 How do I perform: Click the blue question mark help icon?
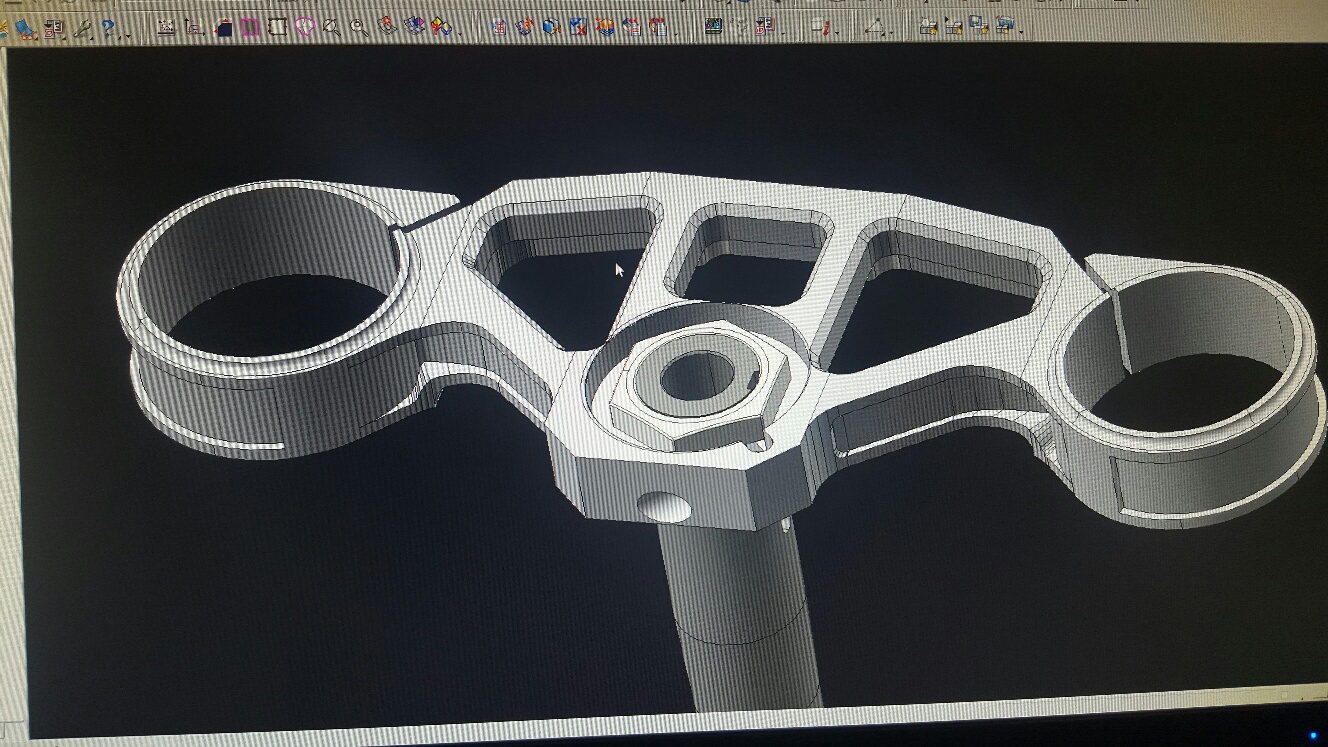[108, 29]
